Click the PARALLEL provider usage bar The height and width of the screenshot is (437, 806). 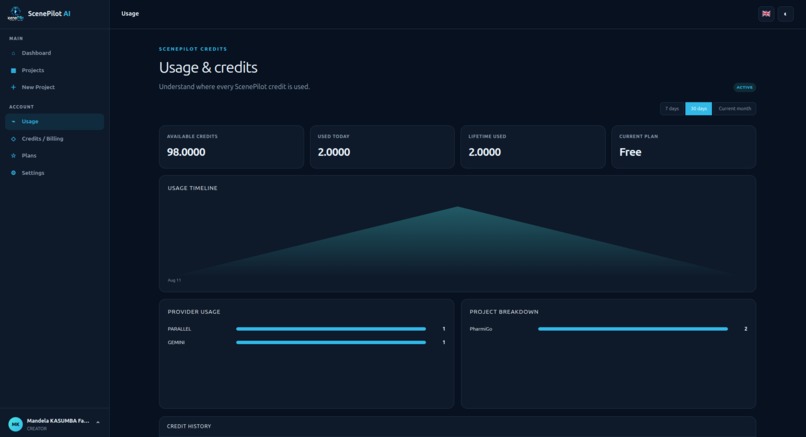click(x=331, y=329)
